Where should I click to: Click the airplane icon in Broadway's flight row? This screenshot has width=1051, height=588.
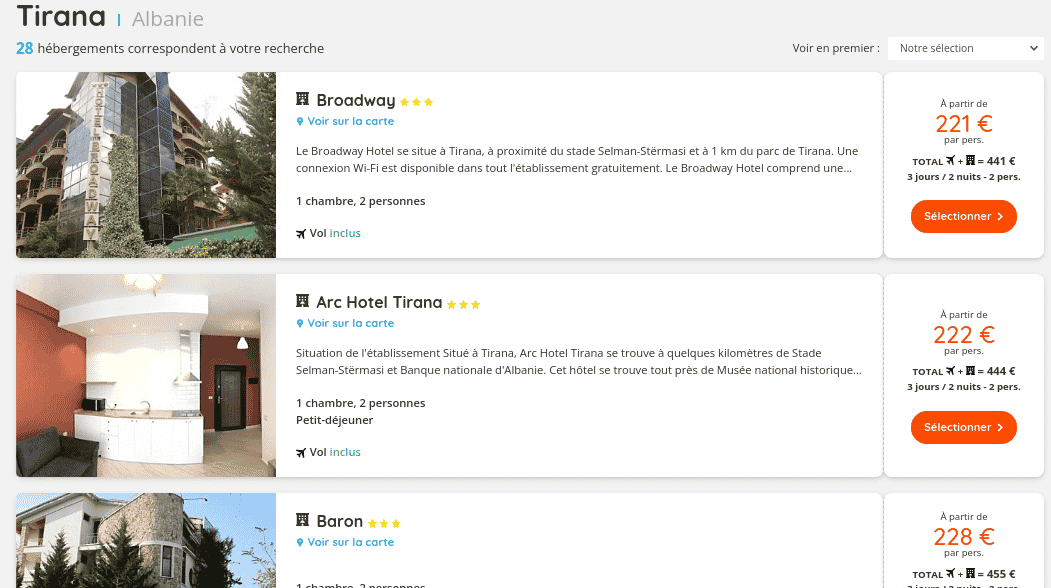[301, 234]
